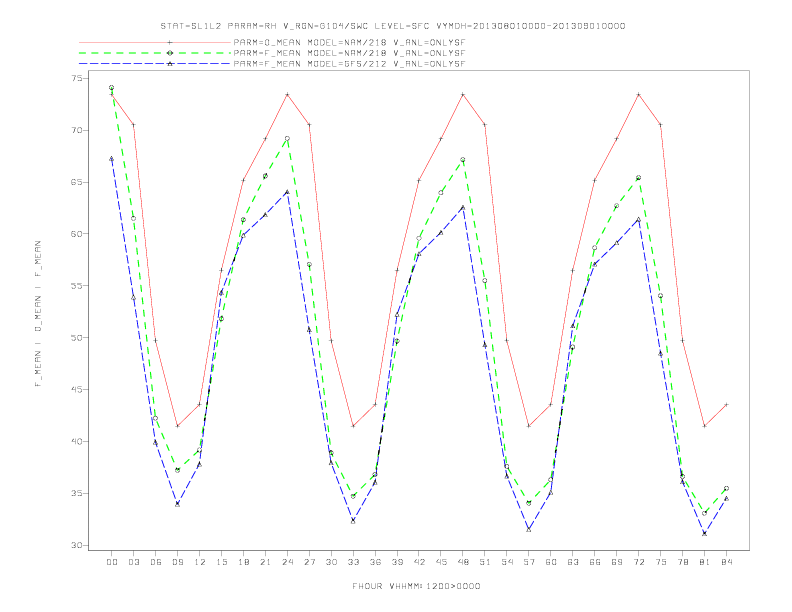This screenshot has height=612, width=792.
Task: Click x-axis tick label 12
Action: tap(200, 562)
